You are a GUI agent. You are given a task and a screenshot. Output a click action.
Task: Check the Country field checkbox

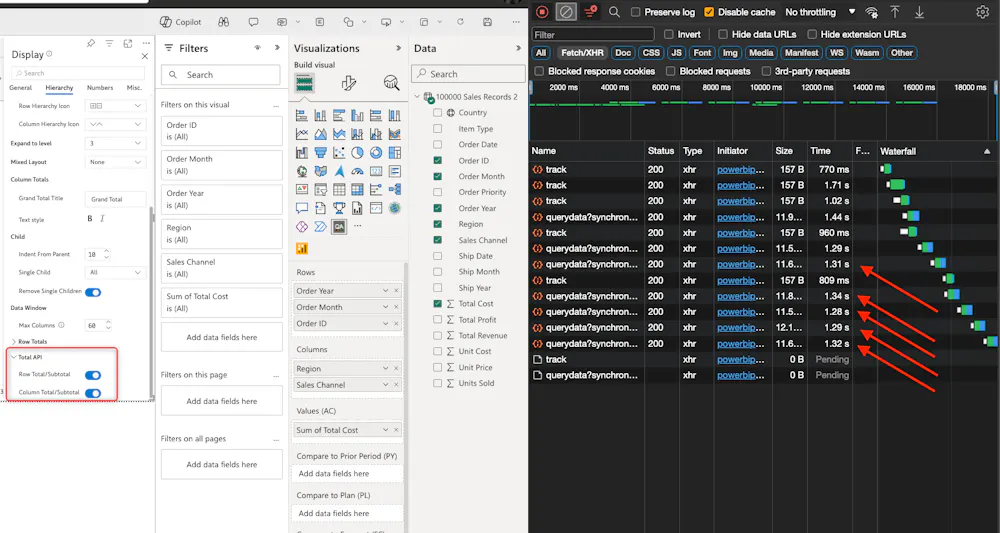[438, 113]
